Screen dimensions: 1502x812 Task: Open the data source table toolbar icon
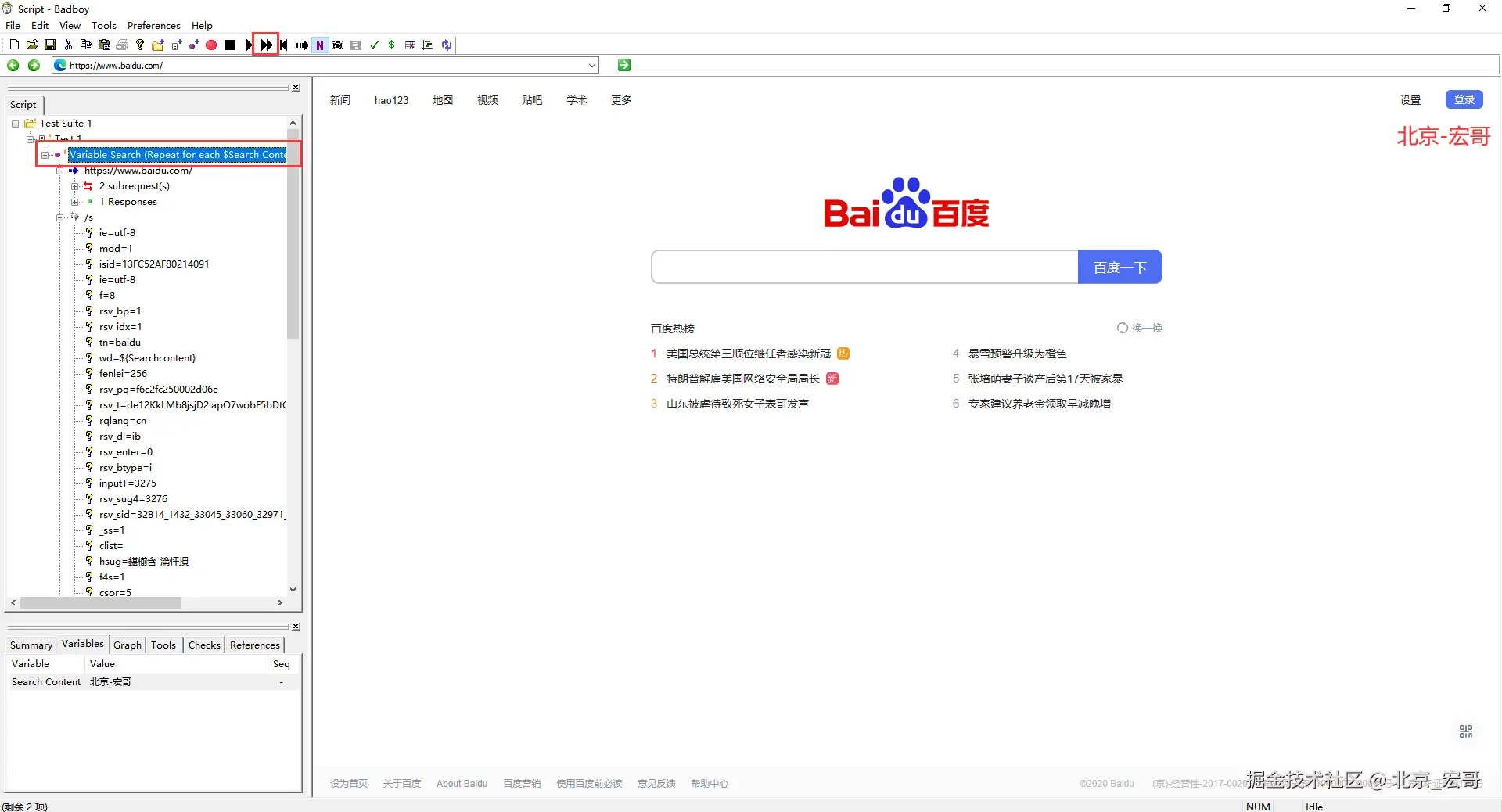(410, 45)
